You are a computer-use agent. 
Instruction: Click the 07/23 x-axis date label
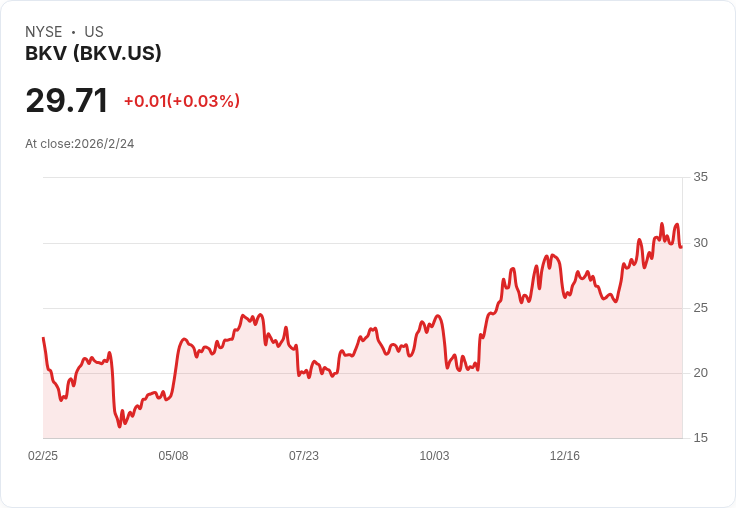pos(304,456)
